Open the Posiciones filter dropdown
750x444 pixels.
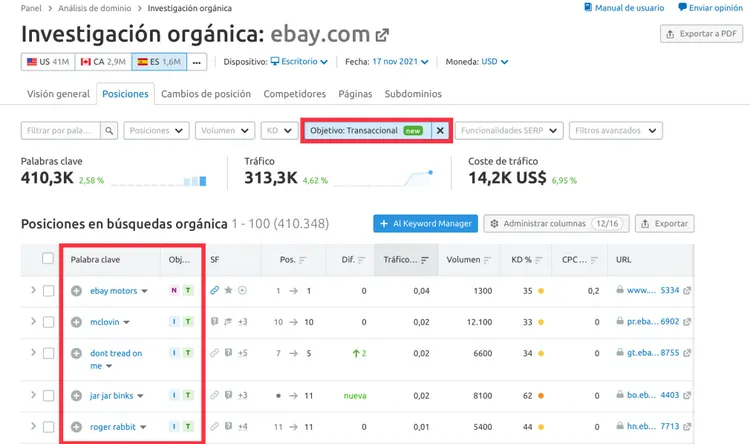click(x=156, y=131)
